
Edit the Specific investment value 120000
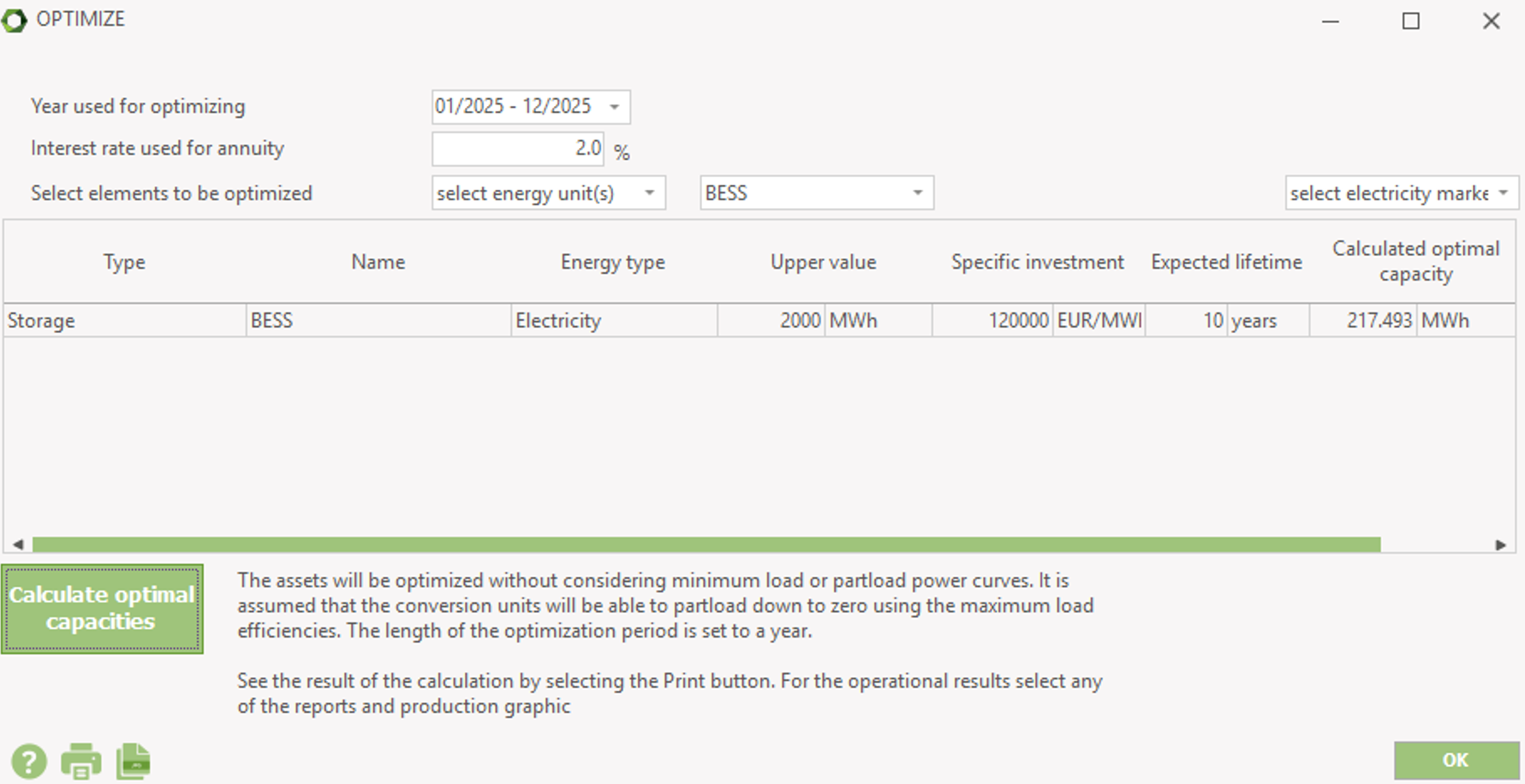click(992, 321)
